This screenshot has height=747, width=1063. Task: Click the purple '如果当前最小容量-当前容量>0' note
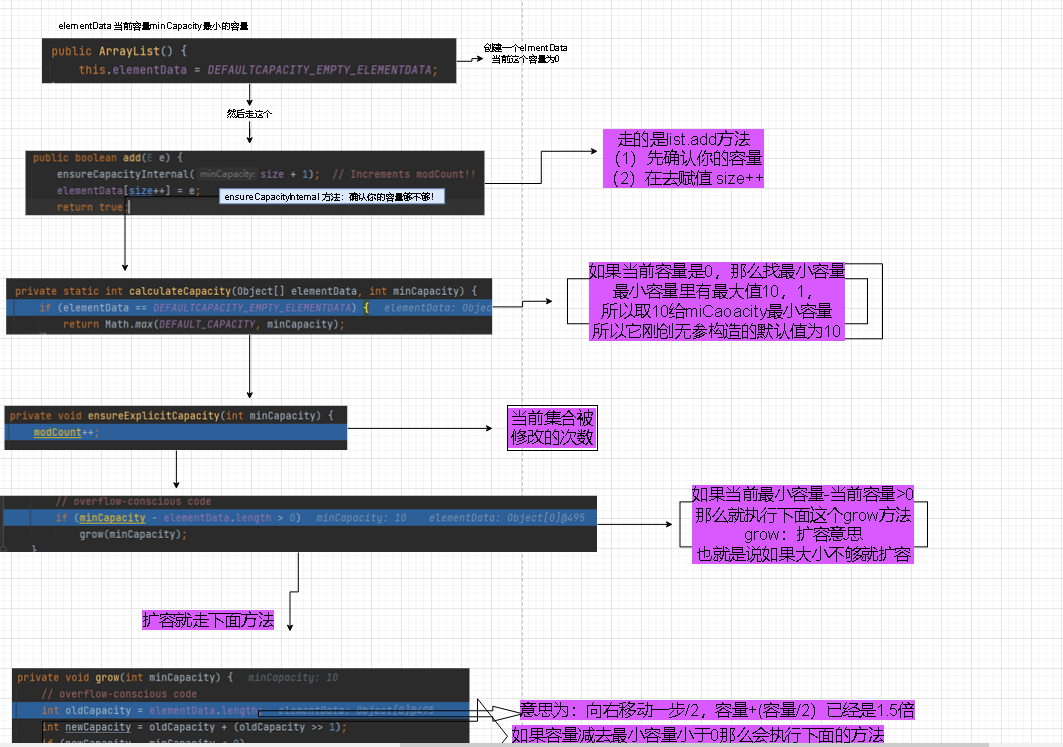(x=803, y=524)
